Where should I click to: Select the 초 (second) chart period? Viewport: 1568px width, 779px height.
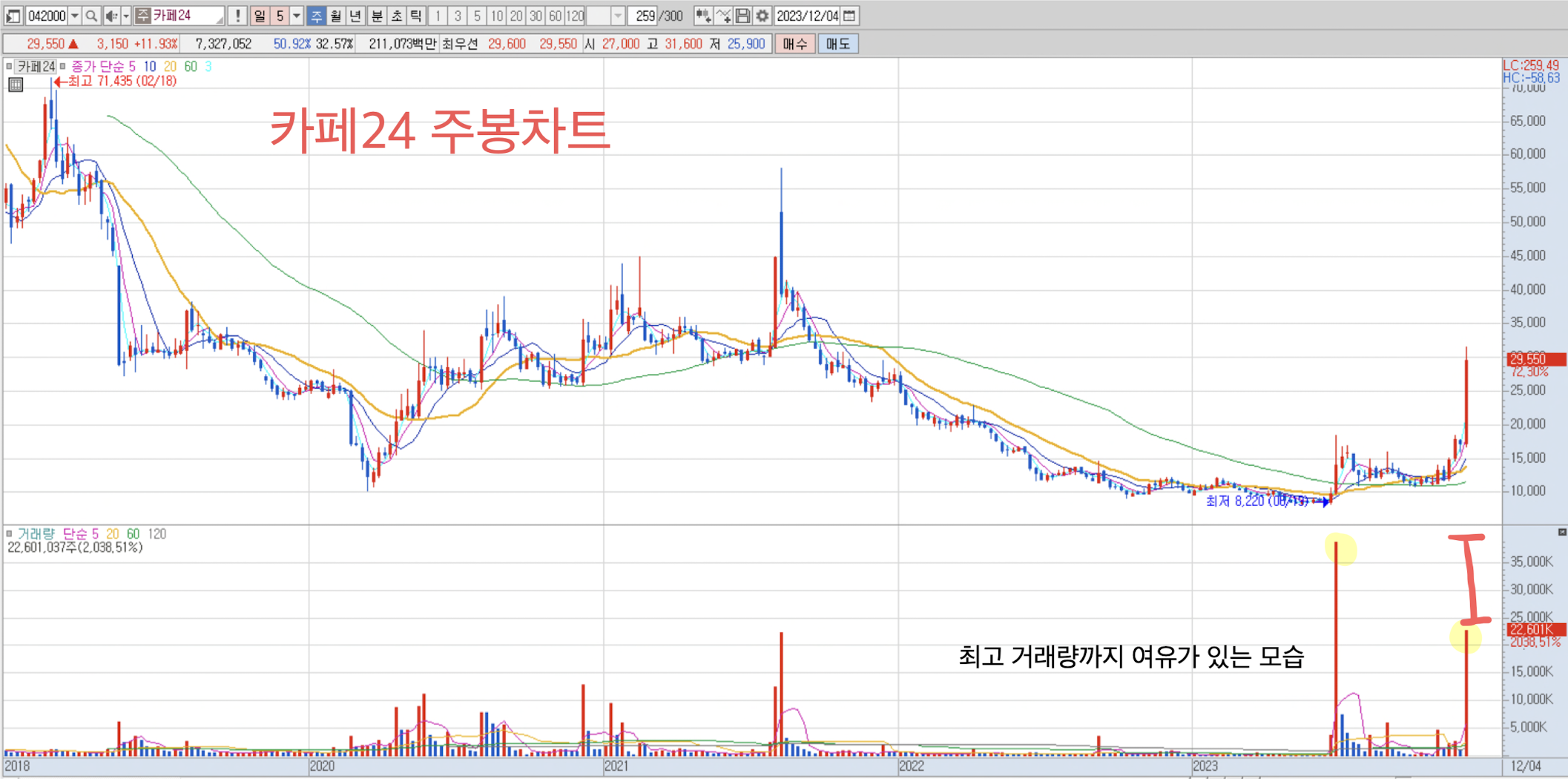(x=397, y=16)
